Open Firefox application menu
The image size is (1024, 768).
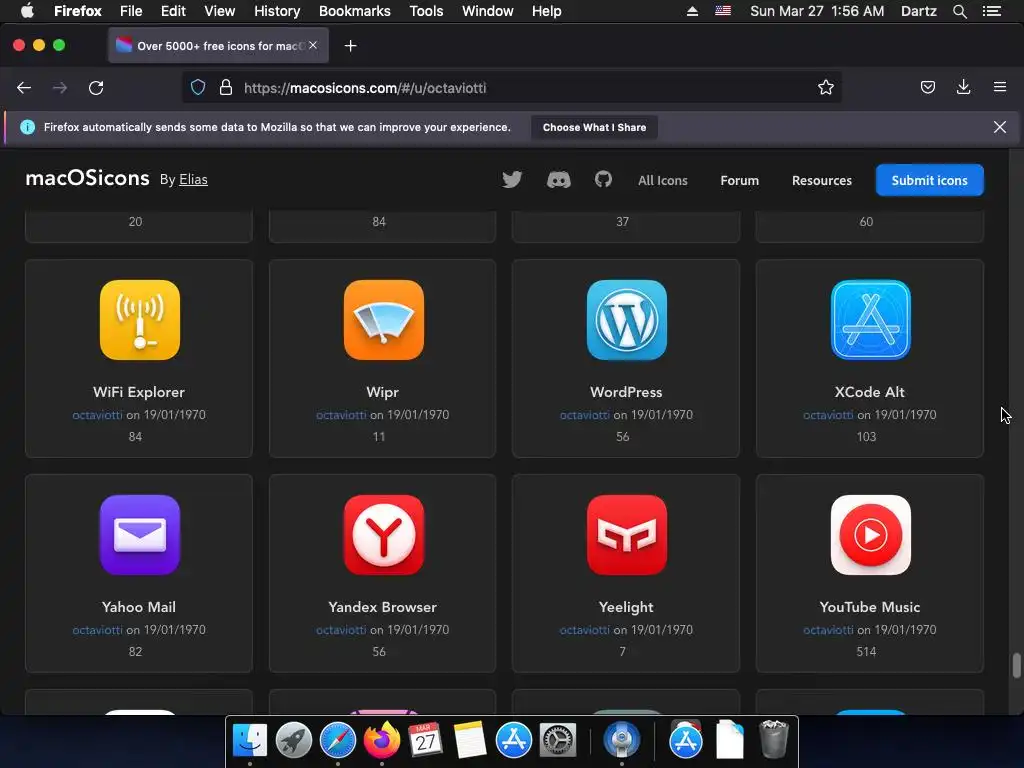pos(1000,87)
